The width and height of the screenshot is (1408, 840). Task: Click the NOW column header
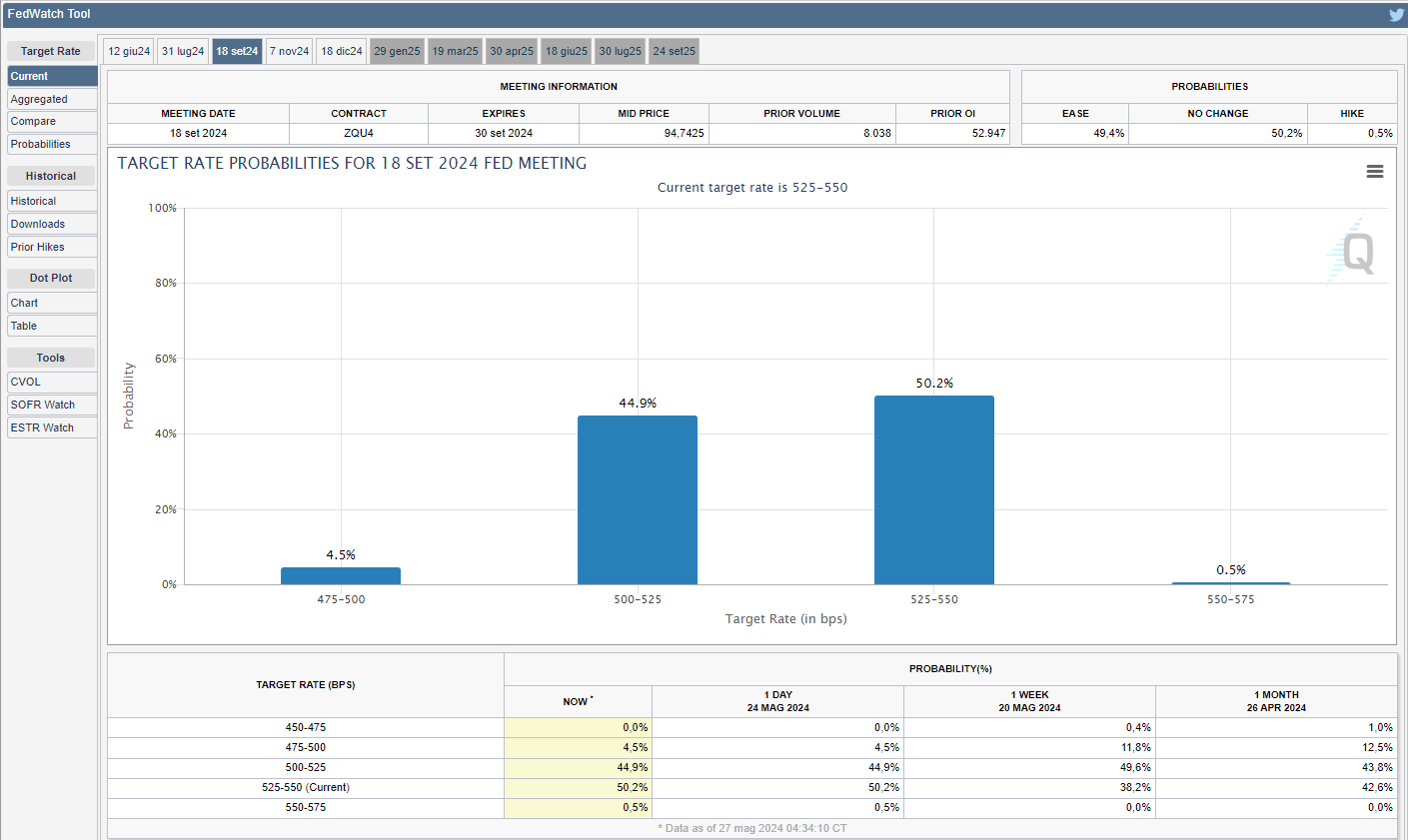click(x=578, y=701)
